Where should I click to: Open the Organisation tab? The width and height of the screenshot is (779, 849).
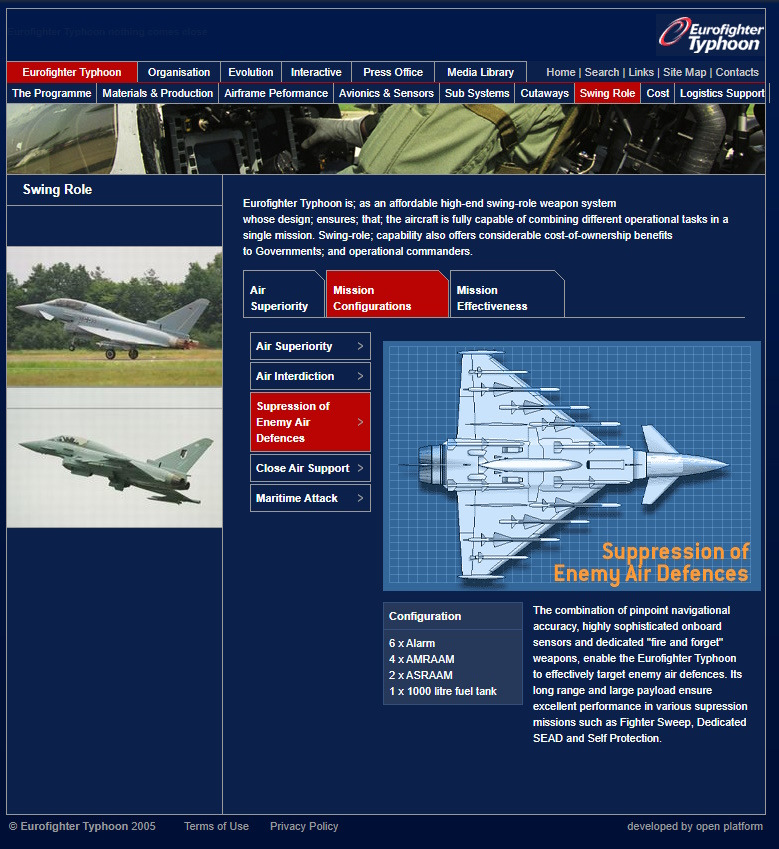tap(179, 72)
